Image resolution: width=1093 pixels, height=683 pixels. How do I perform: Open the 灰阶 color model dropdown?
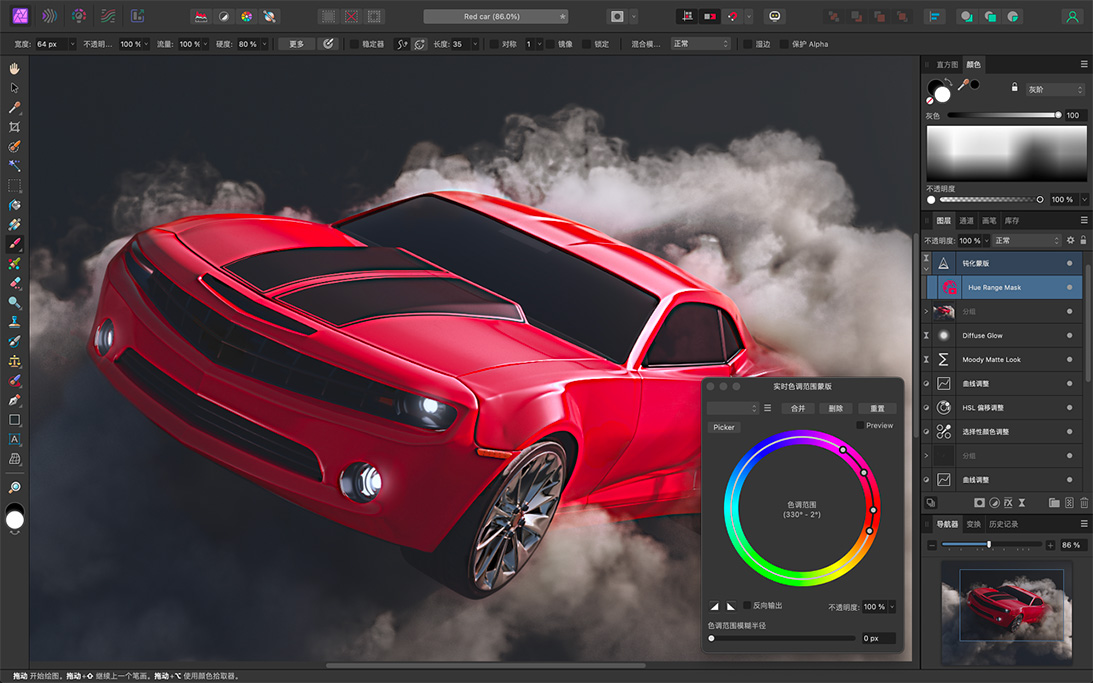point(1054,90)
